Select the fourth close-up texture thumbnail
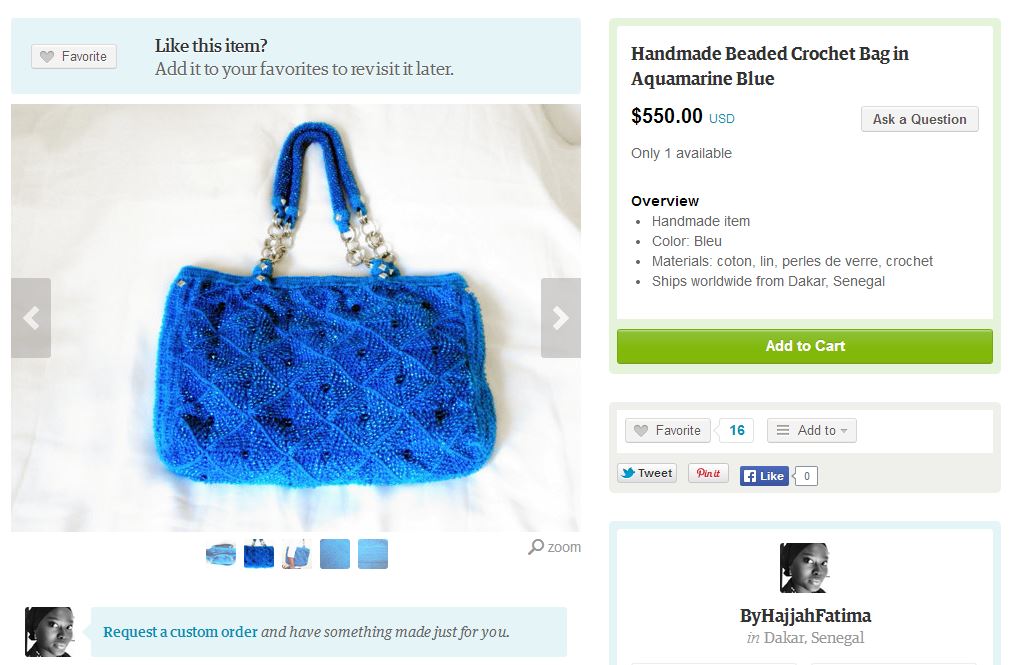This screenshot has height=665, width=1010. pos(335,554)
